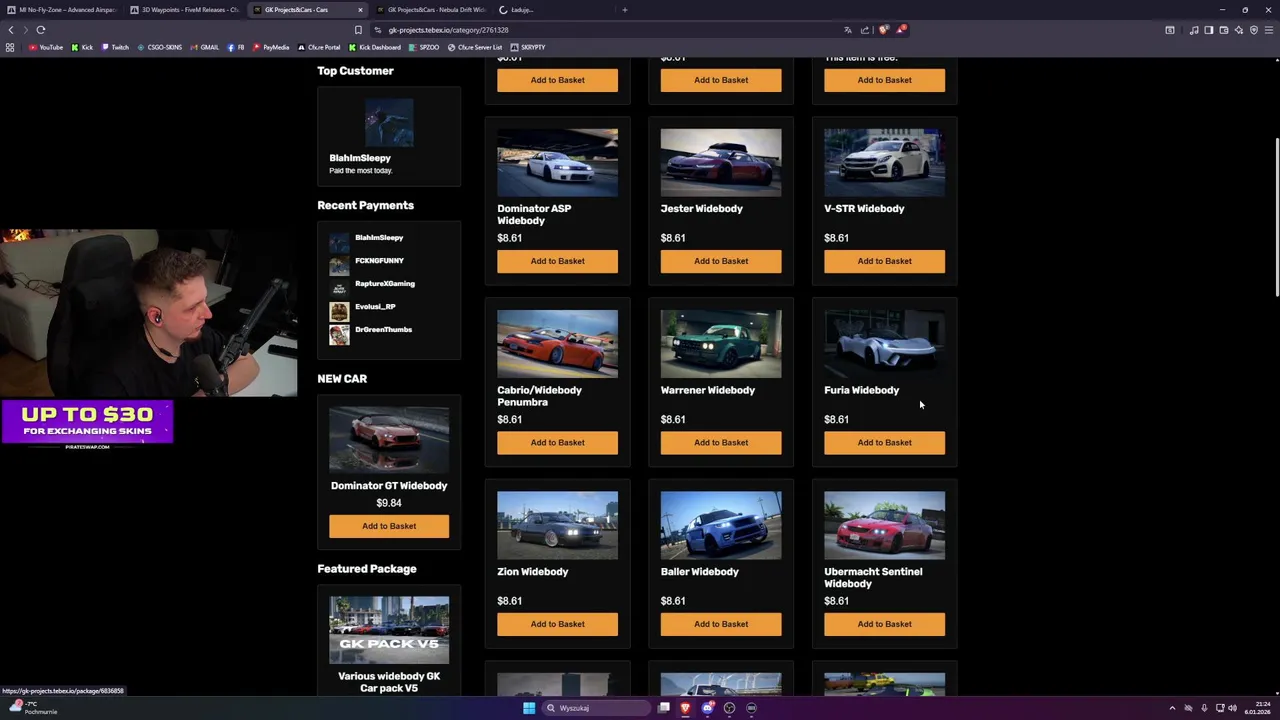
Task: Open Windows Start button on taskbar
Action: [529, 708]
